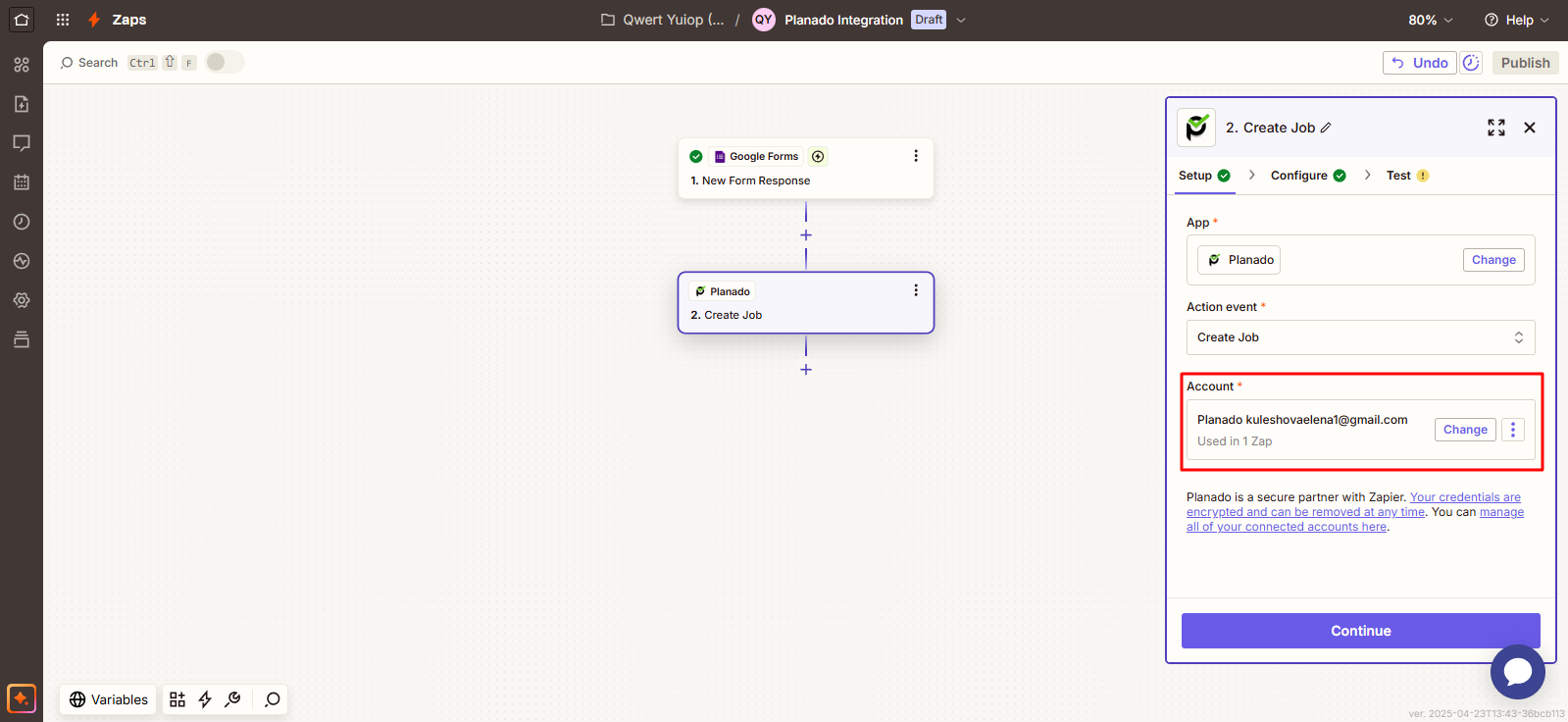
Task: Add step after Planado Create Job
Action: pyautogui.click(x=806, y=370)
